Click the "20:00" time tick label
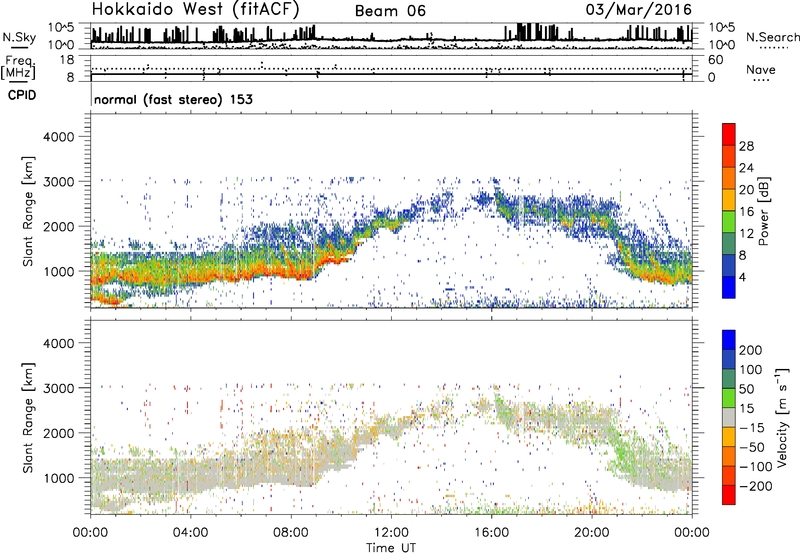This screenshot has width=800, height=554. tap(592, 532)
